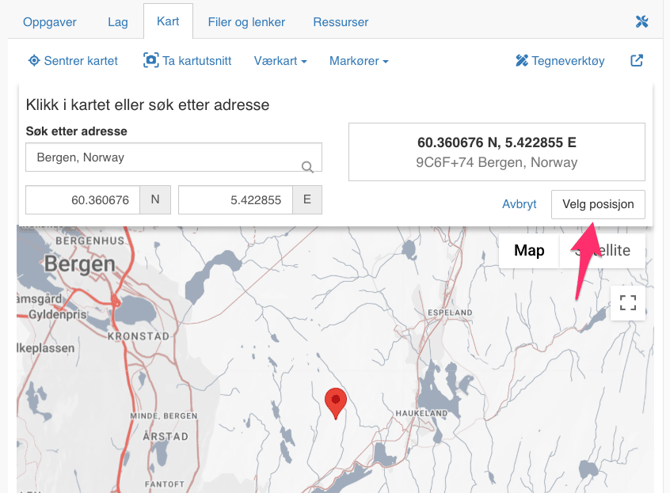Click the tools wrench icon top right
Image resolution: width=670 pixels, height=493 pixels.
click(642, 21)
